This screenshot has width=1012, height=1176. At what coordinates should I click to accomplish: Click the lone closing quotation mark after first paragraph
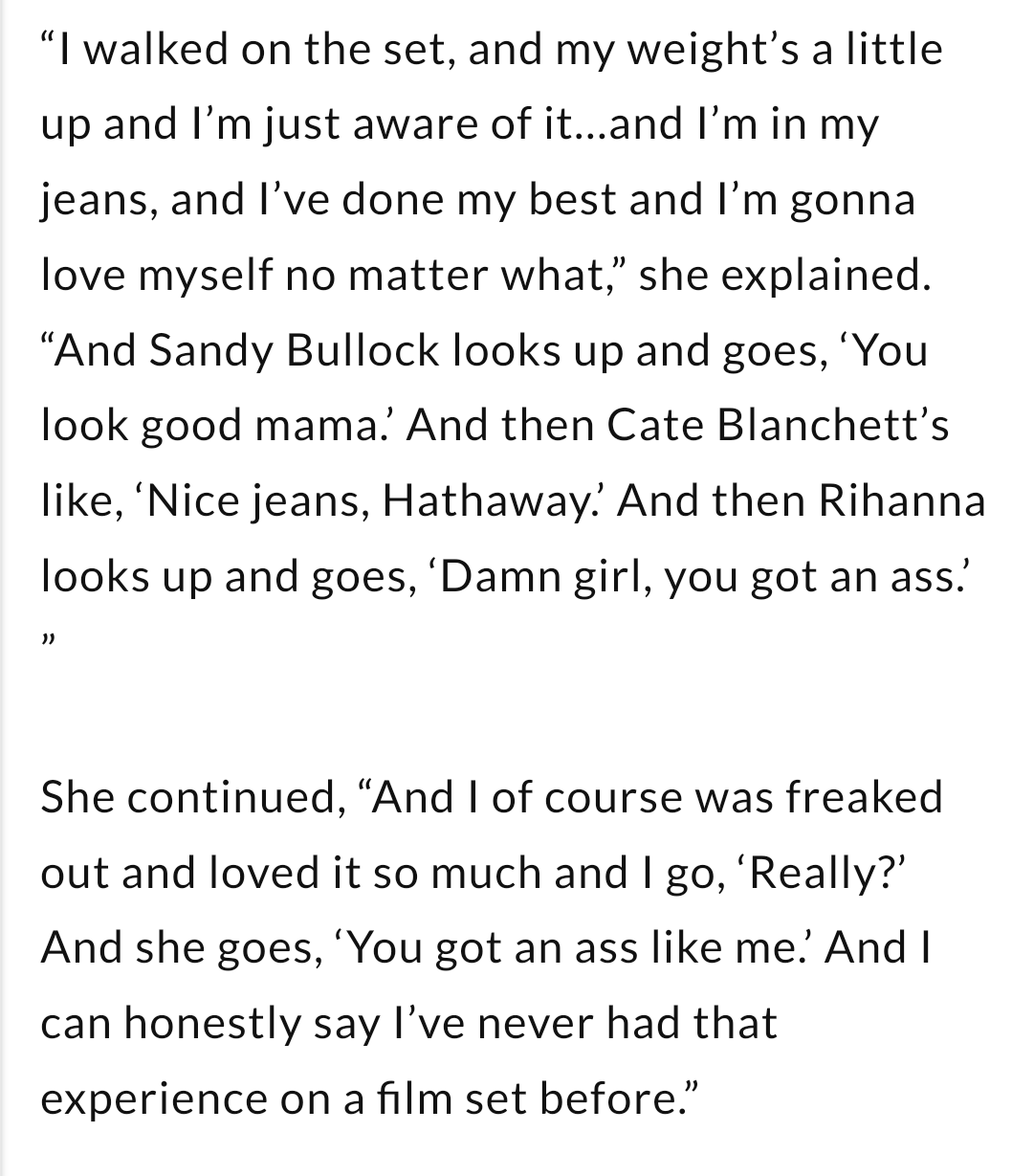pyautogui.click(x=48, y=639)
